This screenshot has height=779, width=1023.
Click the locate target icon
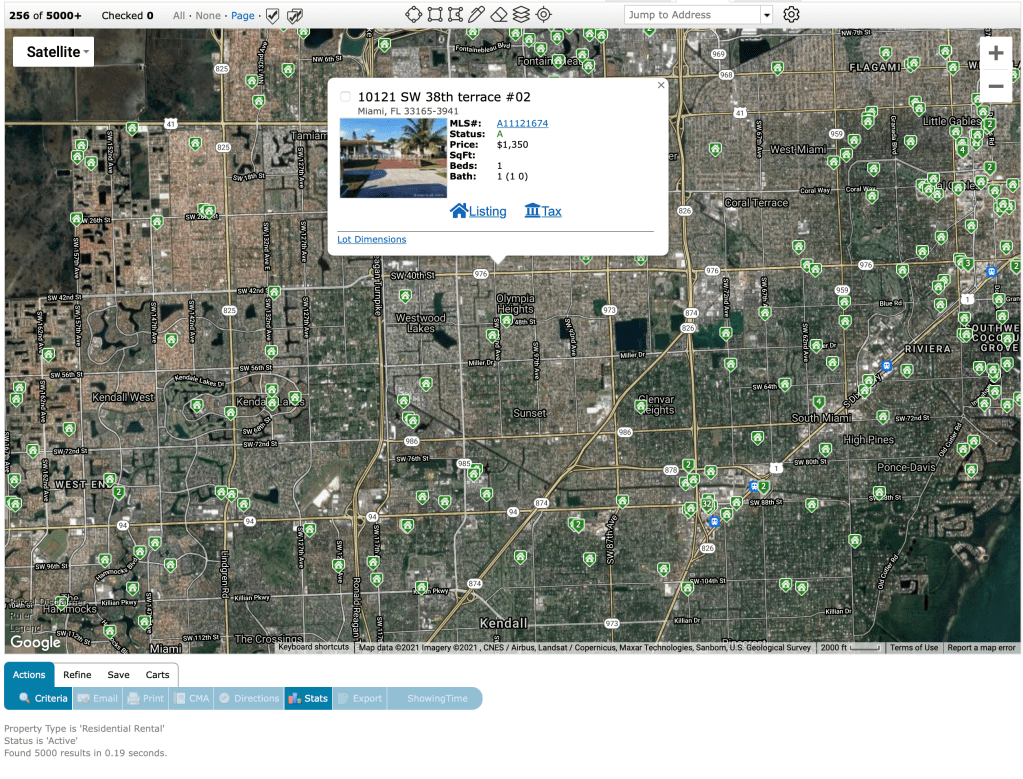tap(543, 14)
